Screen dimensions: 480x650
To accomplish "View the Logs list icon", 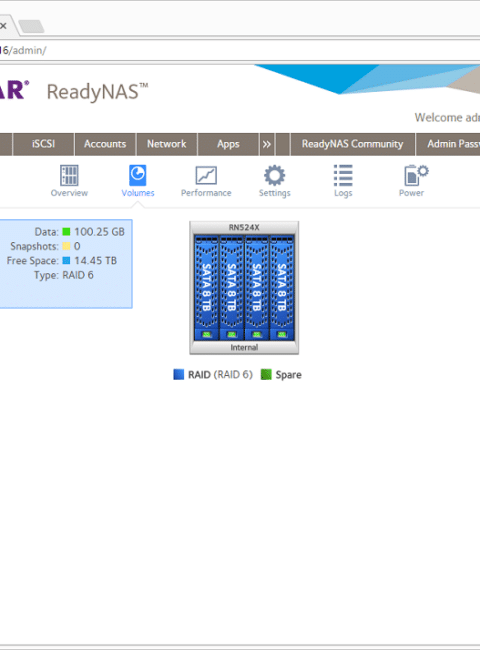I will (343, 175).
